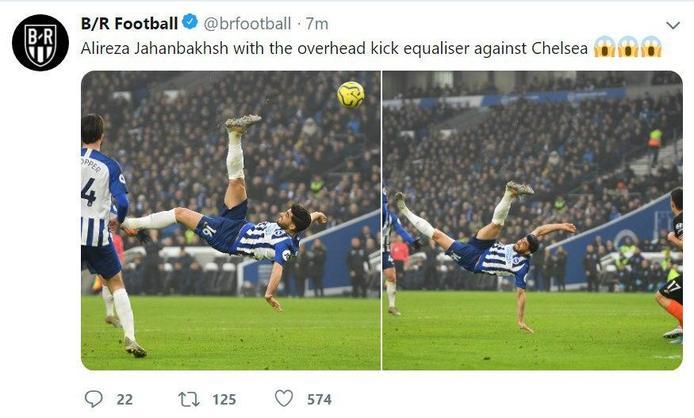Click the first screaming face emoji
This screenshot has height=418, width=694.
coord(604,47)
